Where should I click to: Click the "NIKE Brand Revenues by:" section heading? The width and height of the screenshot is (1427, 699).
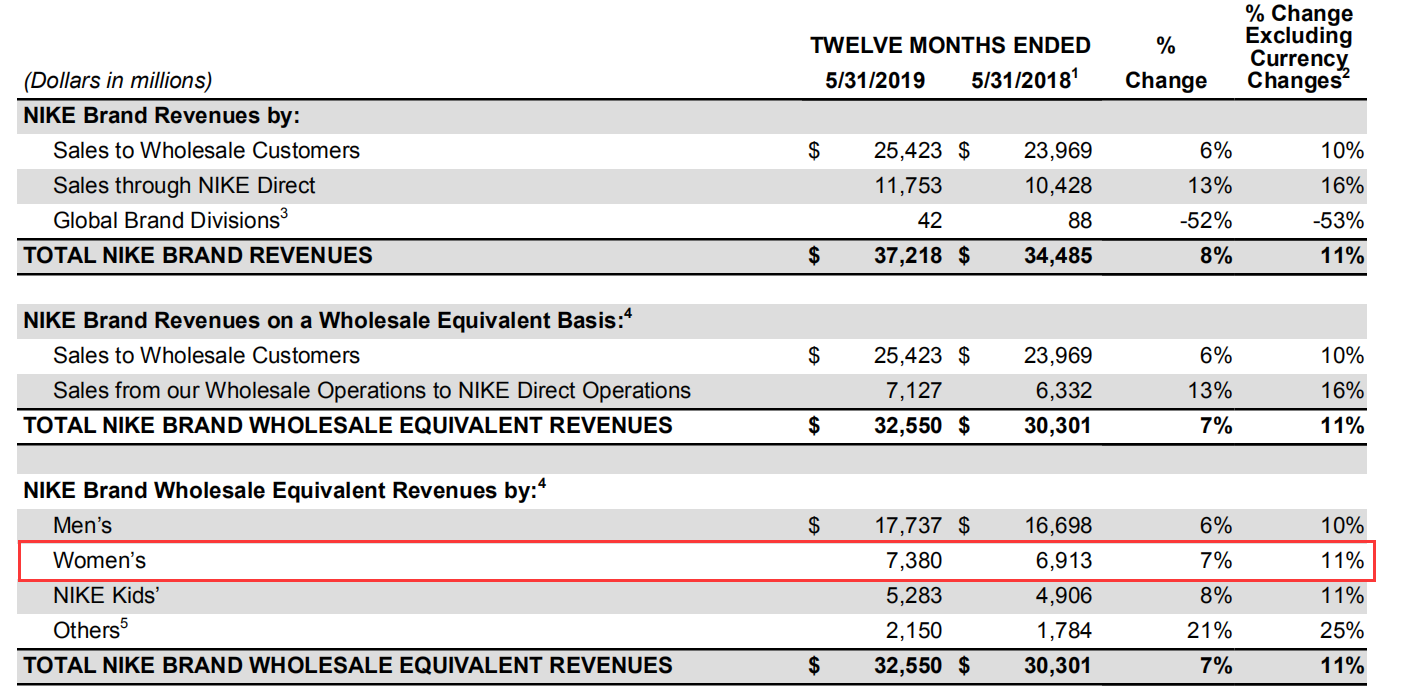coord(162,115)
